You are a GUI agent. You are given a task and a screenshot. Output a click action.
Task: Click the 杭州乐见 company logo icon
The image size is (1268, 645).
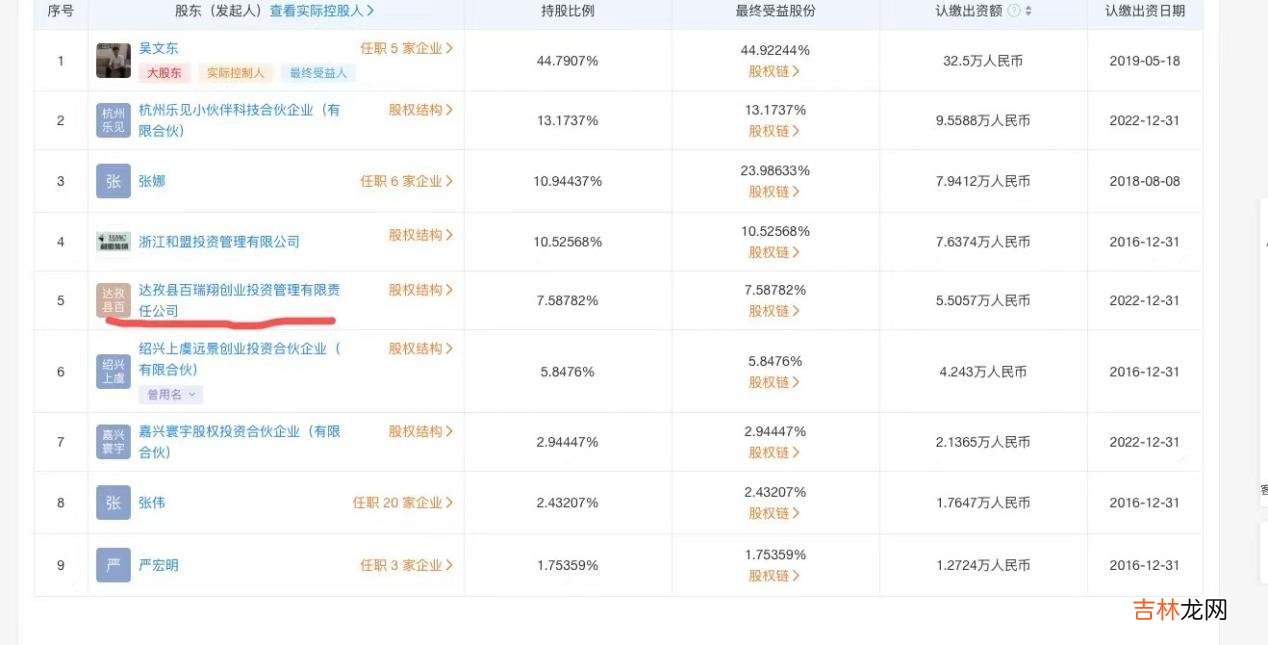pyautogui.click(x=113, y=120)
